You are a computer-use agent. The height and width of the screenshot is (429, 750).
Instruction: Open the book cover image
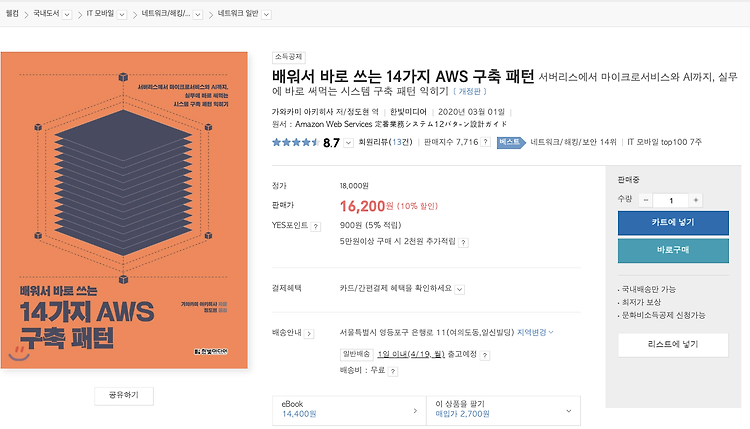pyautogui.click(x=124, y=210)
